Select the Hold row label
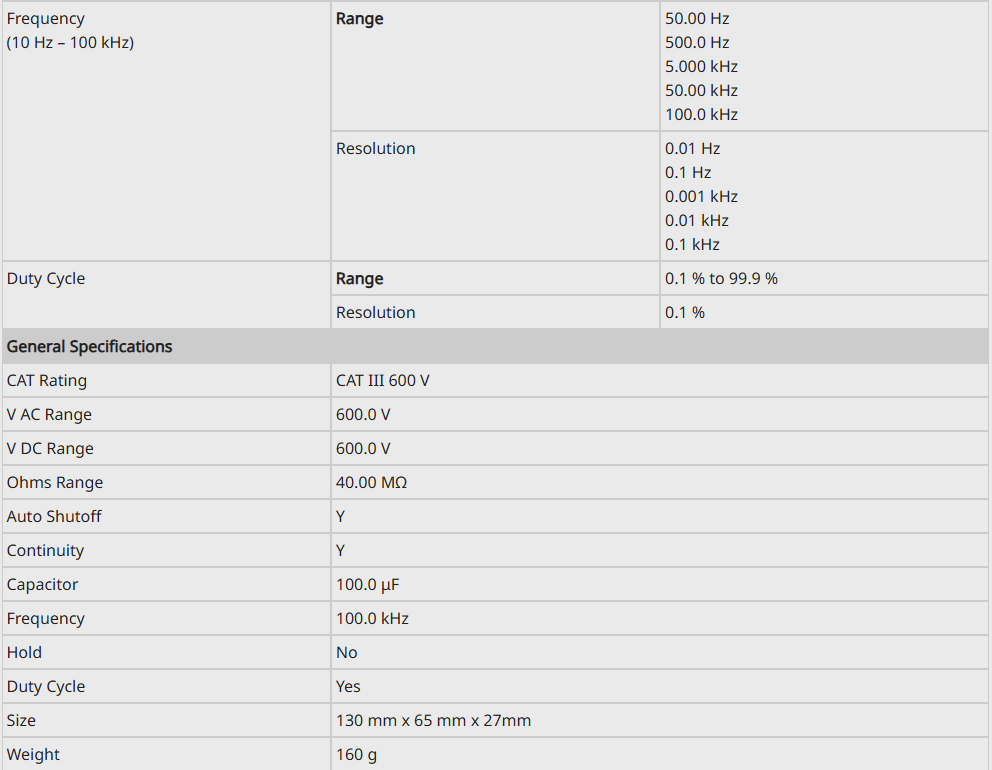The width and height of the screenshot is (992, 770). click(x=24, y=653)
